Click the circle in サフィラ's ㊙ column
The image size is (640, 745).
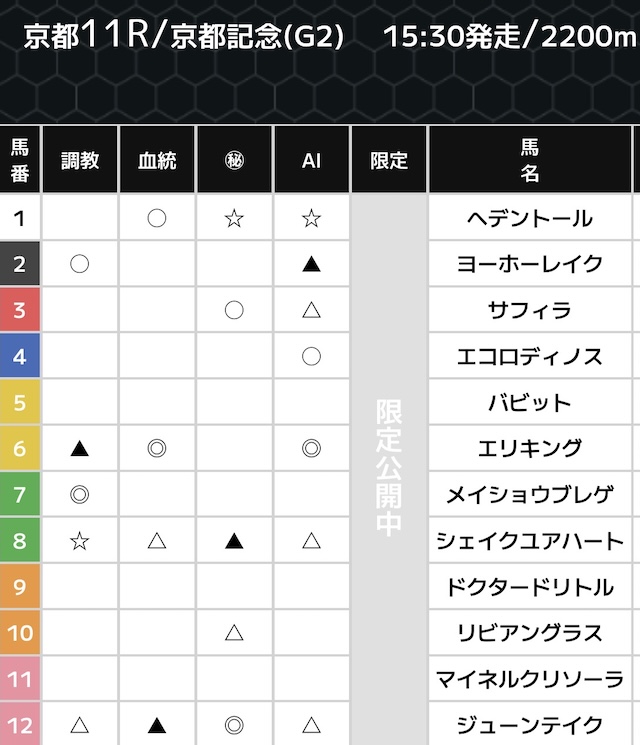point(234,311)
